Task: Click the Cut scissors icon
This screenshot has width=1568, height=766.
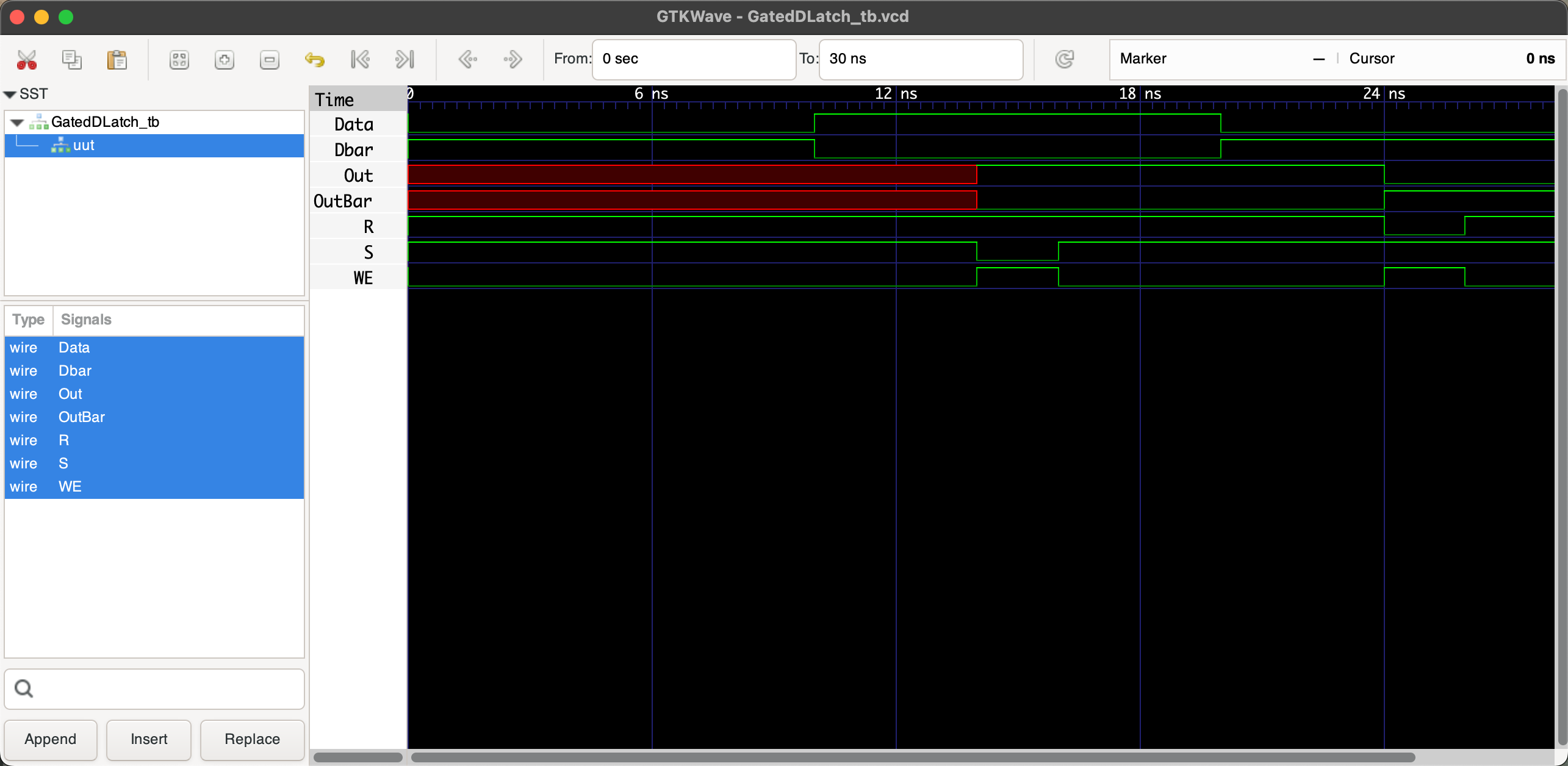Action: point(27,59)
